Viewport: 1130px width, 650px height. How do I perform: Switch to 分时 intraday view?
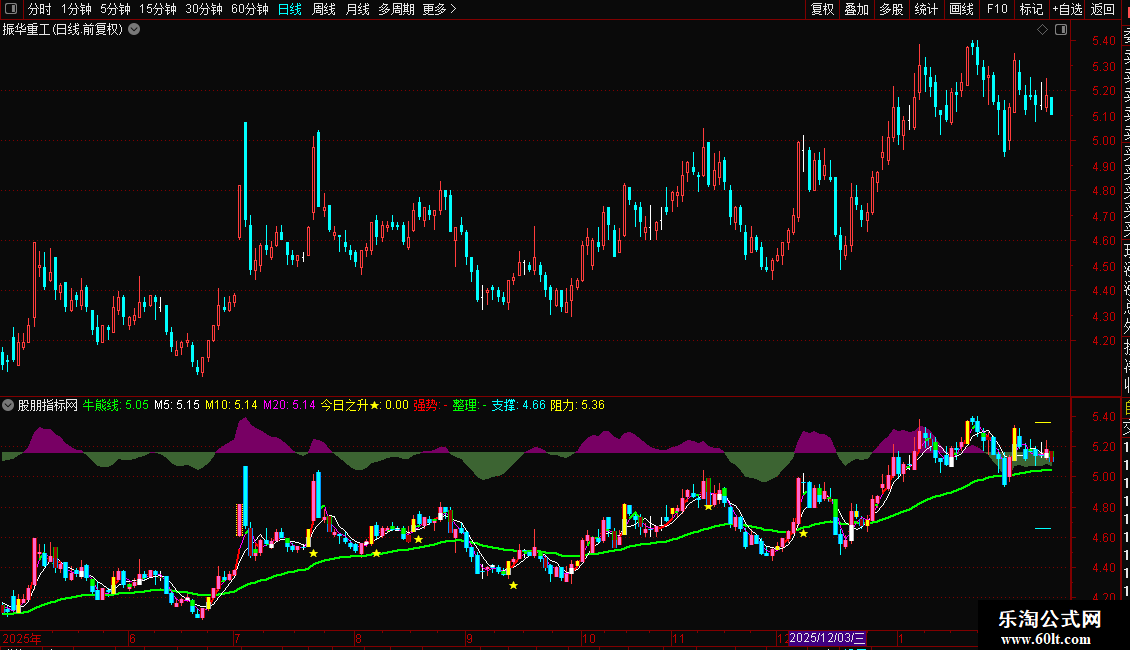coord(40,9)
